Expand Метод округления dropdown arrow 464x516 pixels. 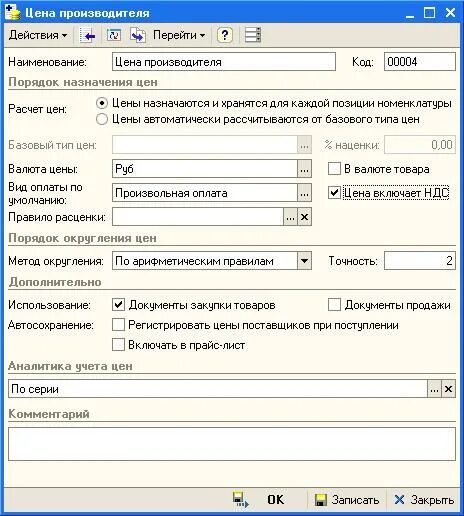(304, 261)
